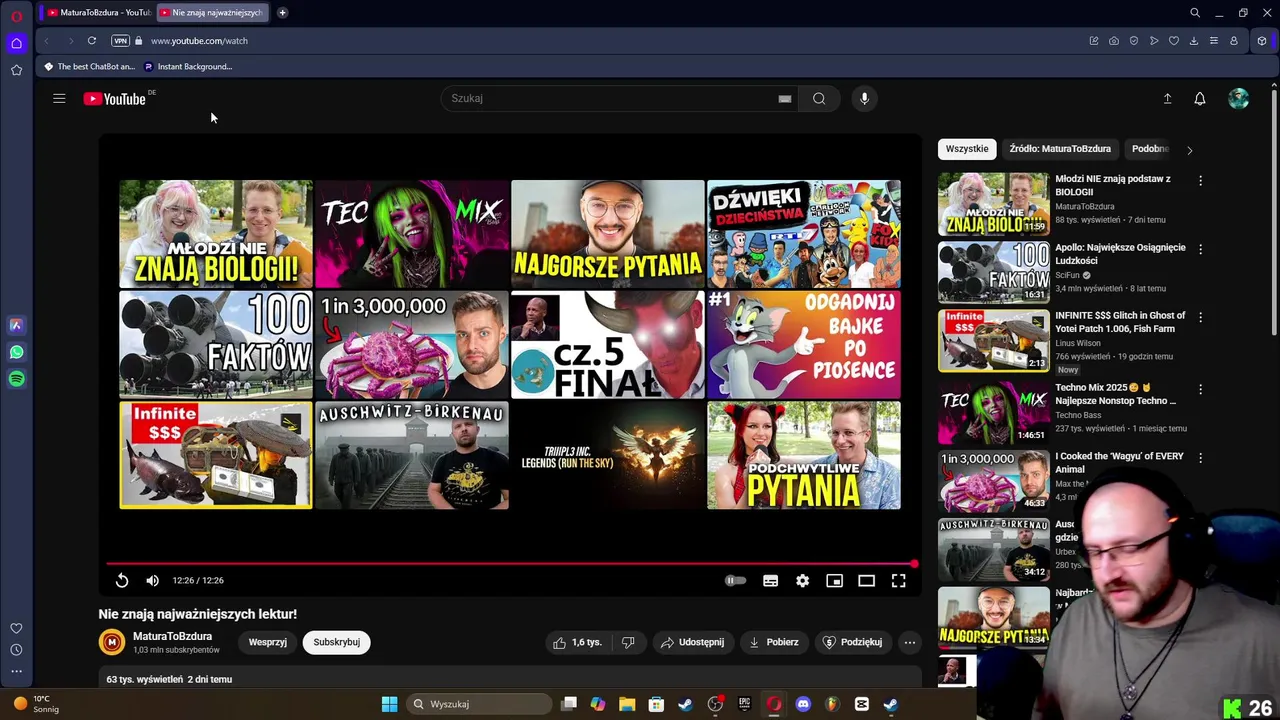
Task: Click the red video progress bar
Action: [x=510, y=564]
